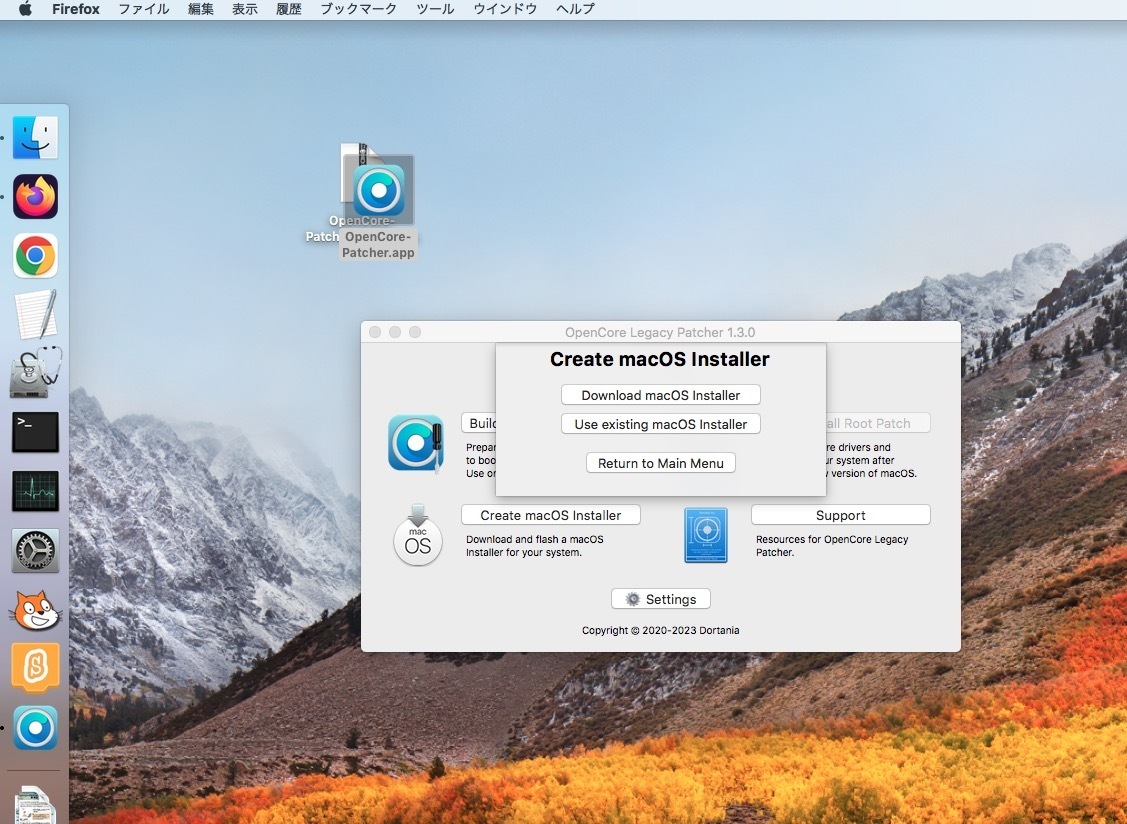Click Return to Main Menu
Screen dimensions: 1127x824
pyautogui.click(x=661, y=463)
